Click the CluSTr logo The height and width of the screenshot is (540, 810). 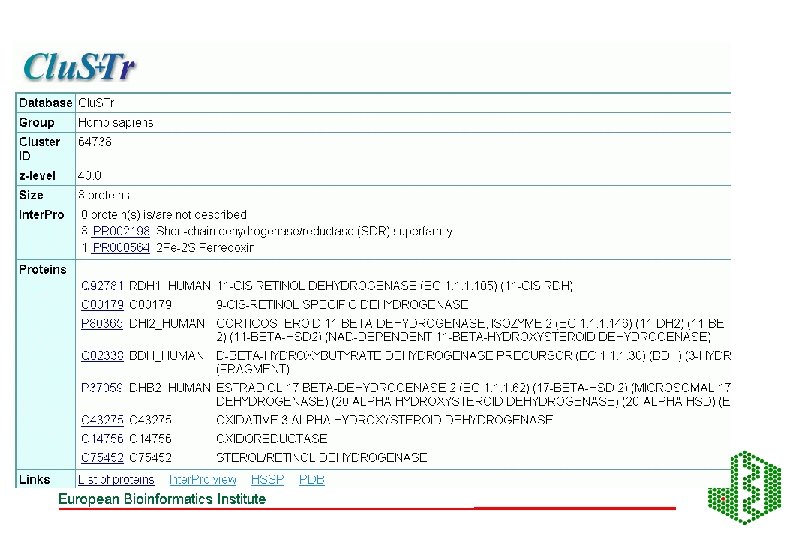(79, 67)
